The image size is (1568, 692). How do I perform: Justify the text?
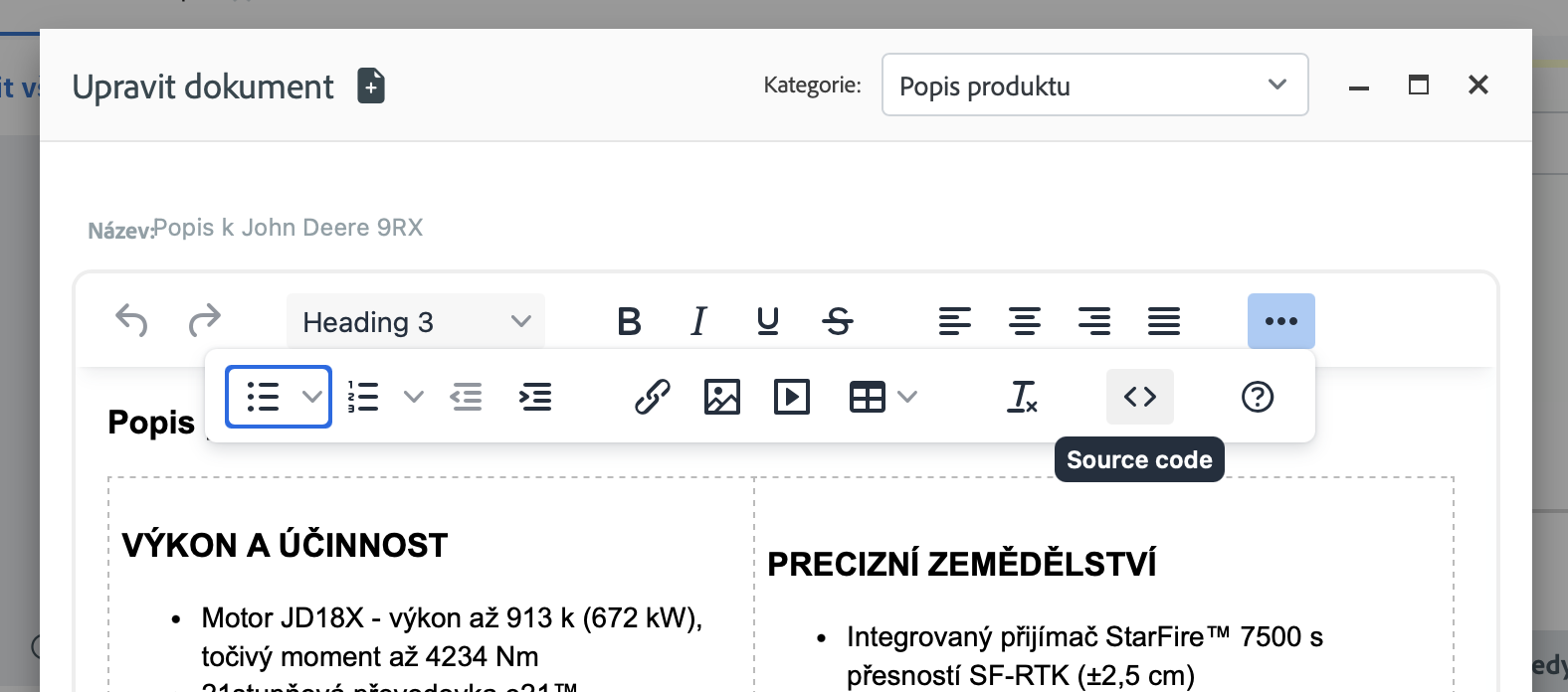(1164, 321)
